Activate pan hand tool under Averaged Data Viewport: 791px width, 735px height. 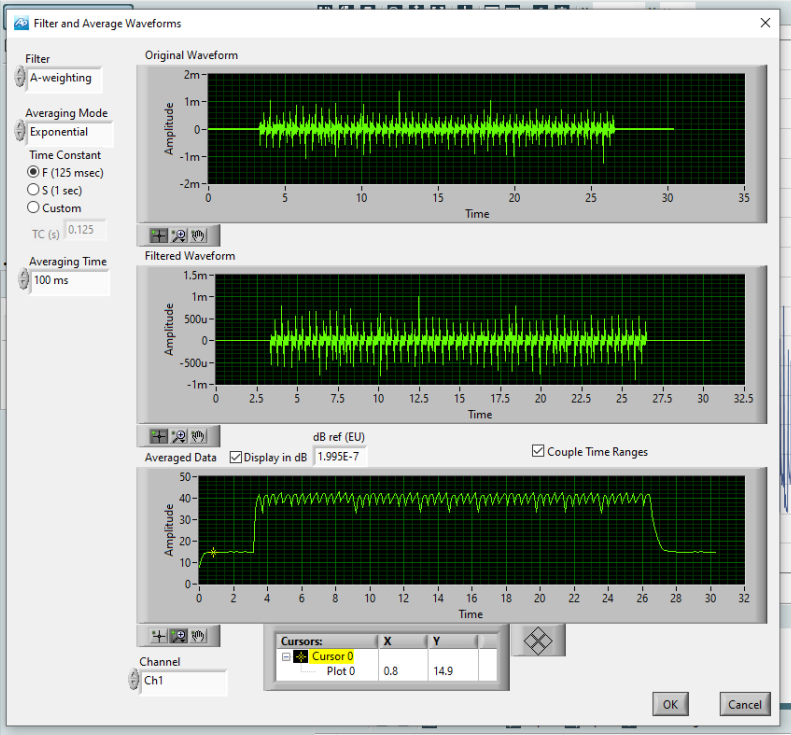point(198,635)
